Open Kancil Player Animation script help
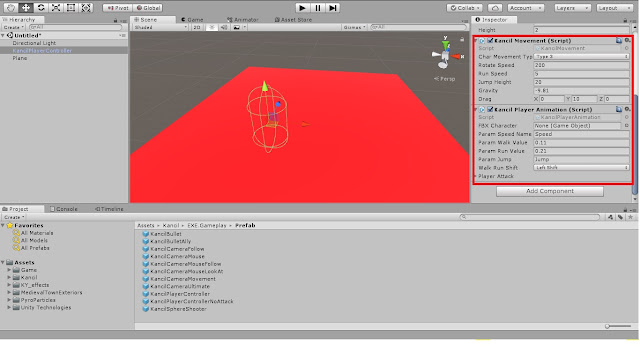 click(x=619, y=109)
